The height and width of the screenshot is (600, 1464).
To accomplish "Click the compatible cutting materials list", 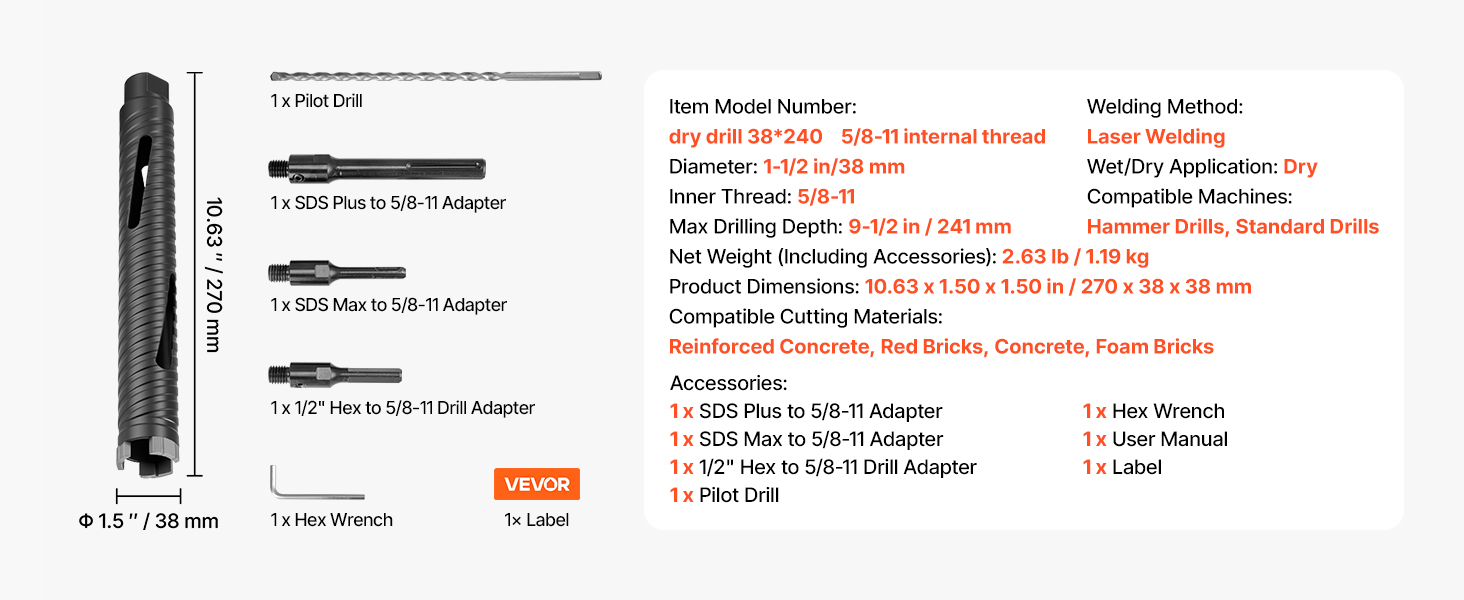I will (x=941, y=347).
